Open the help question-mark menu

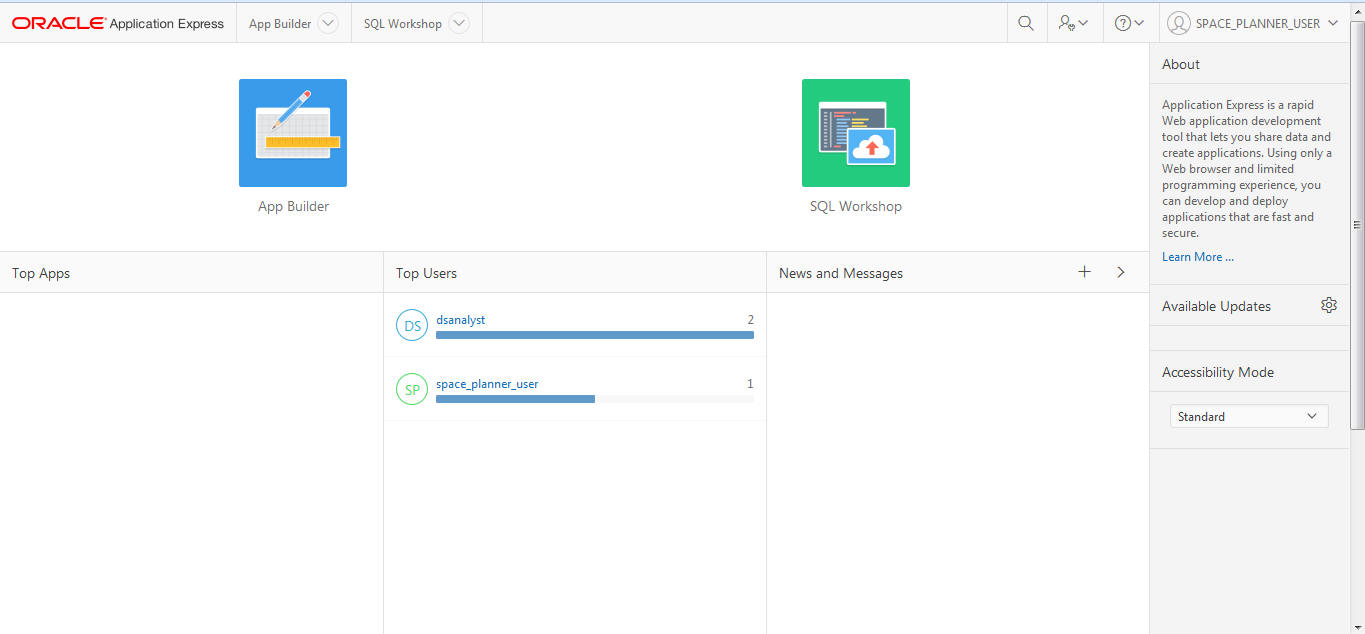[x=1130, y=23]
